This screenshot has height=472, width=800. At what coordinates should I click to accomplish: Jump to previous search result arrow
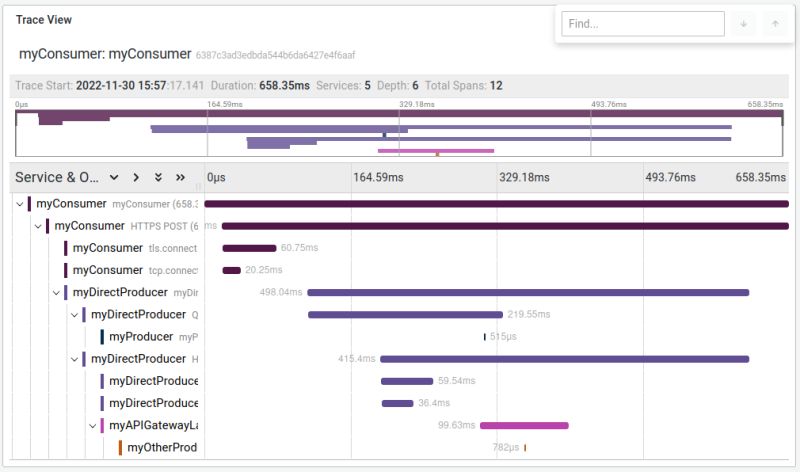[x=775, y=24]
